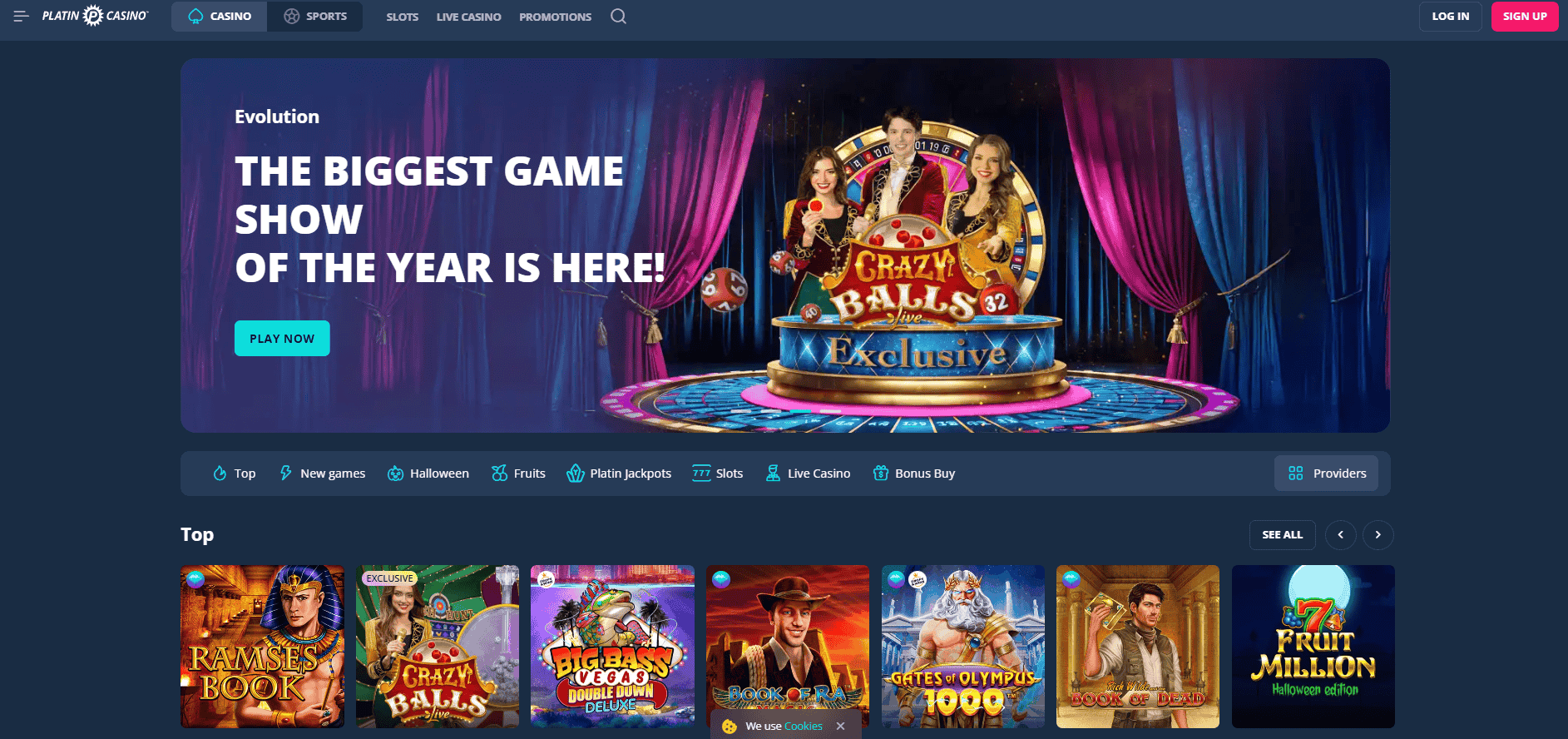Switch to the Casino tab
Viewport: 1568px width, 739px height.
(220, 17)
